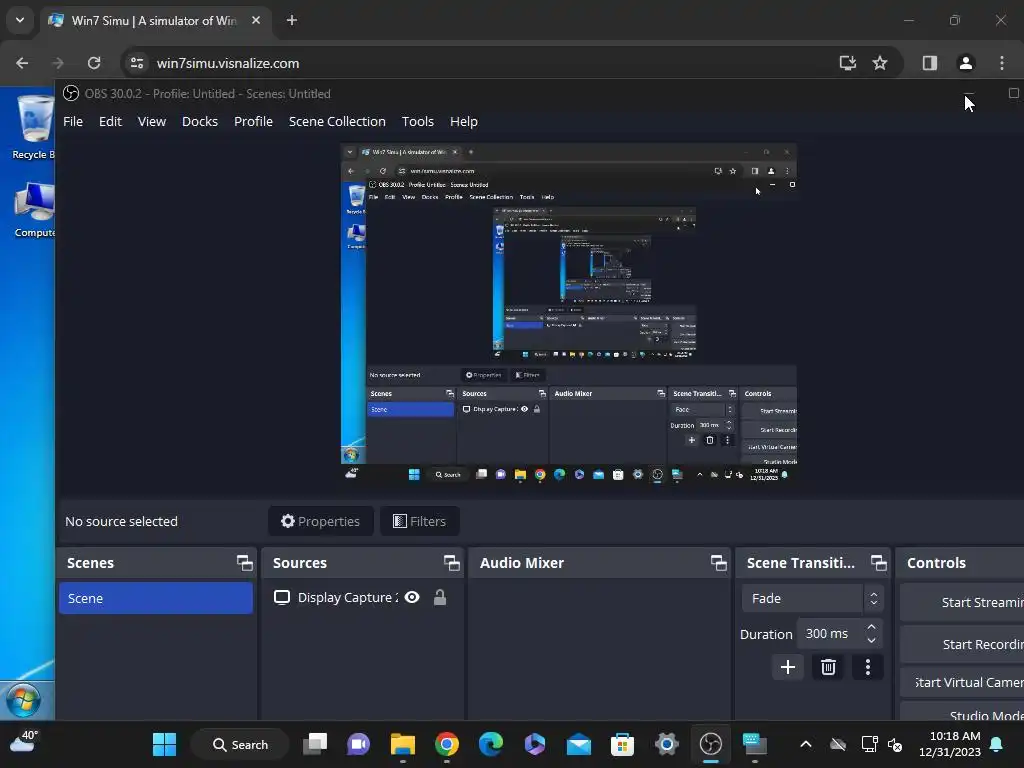Open the Profile menu
Image resolution: width=1024 pixels, height=768 pixels.
253,121
